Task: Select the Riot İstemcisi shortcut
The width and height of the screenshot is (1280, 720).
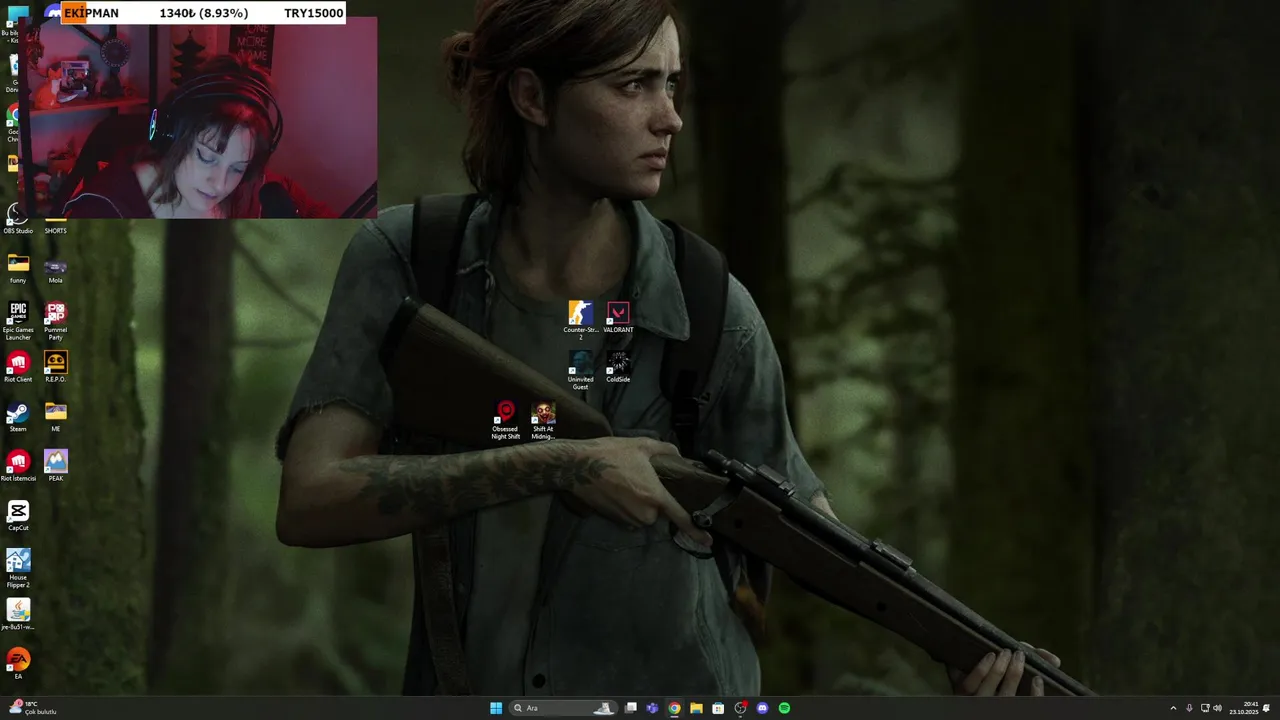Action: click(x=18, y=466)
